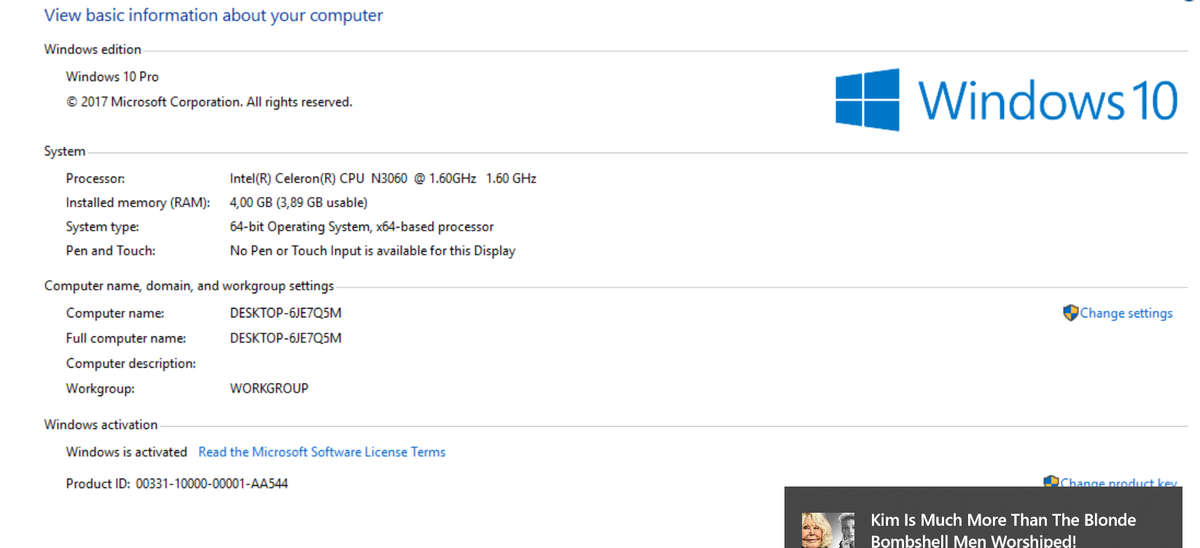Click the 64-bit Operating System text
This screenshot has width=1200, height=548.
click(361, 227)
